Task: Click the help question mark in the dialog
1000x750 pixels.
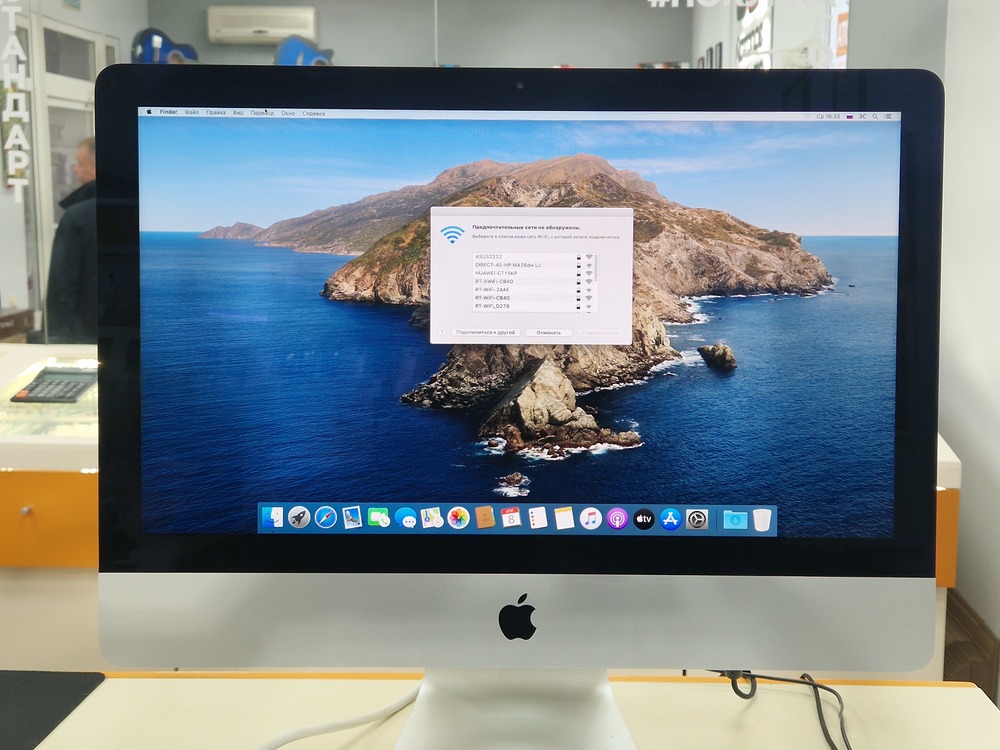Action: [442, 331]
